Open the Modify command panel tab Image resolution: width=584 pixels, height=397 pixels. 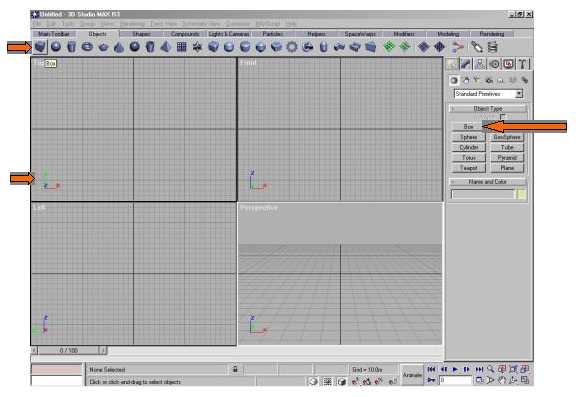point(466,64)
